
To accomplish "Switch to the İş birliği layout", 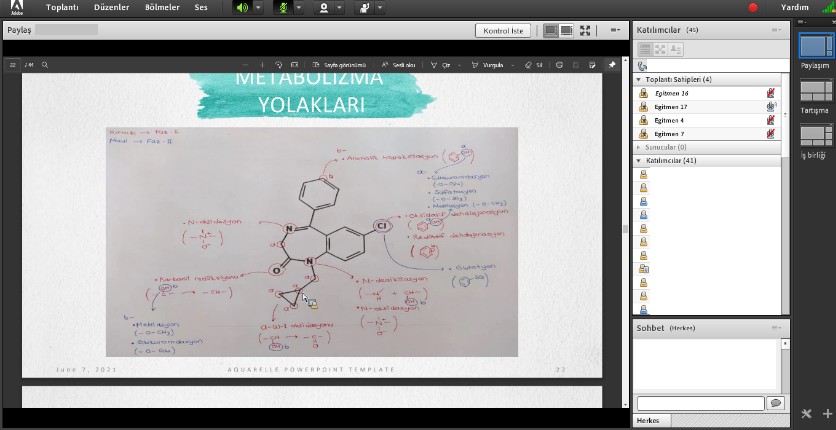I will point(815,140).
